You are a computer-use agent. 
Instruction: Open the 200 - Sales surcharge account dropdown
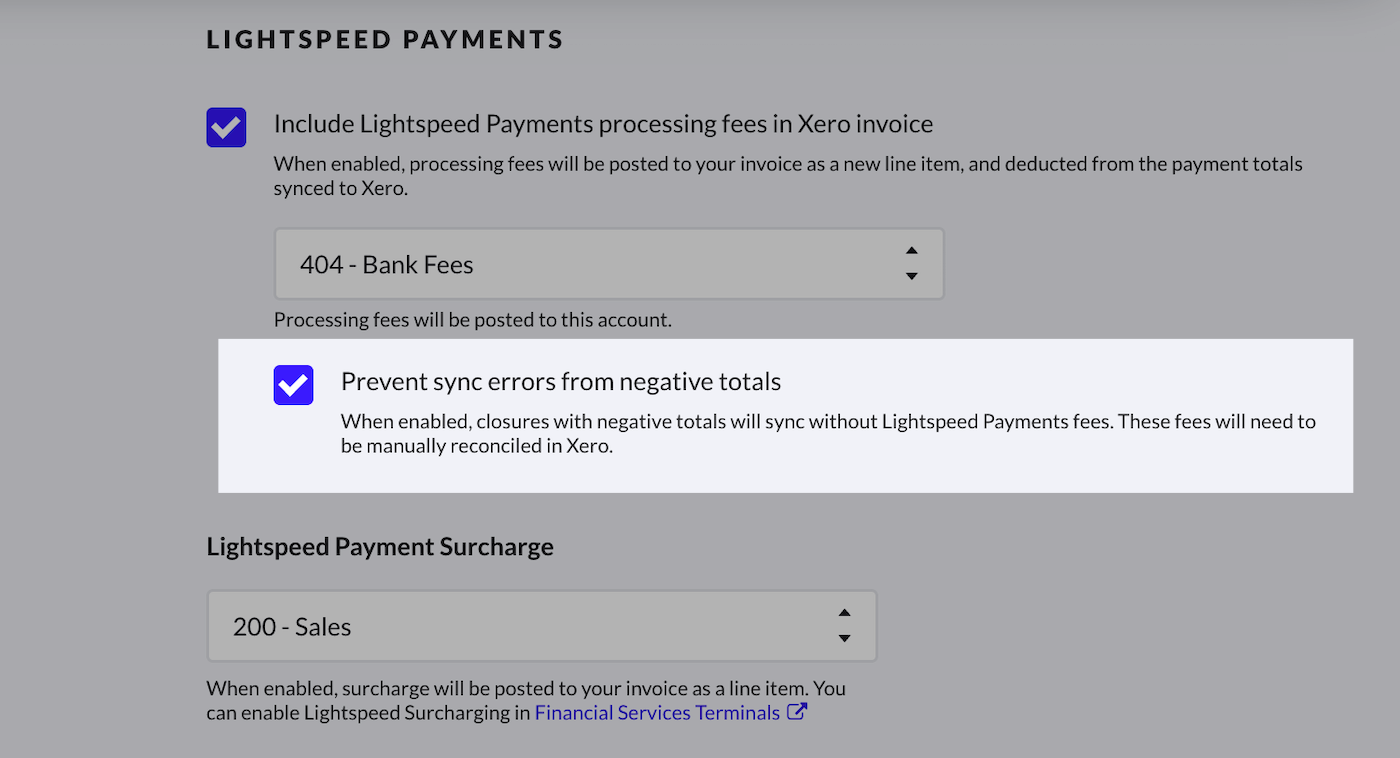point(540,625)
